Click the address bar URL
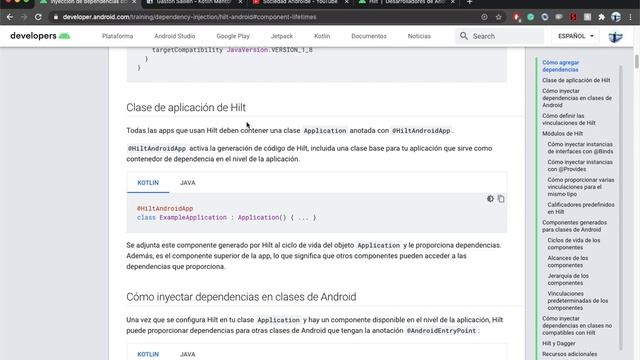 click(189, 17)
